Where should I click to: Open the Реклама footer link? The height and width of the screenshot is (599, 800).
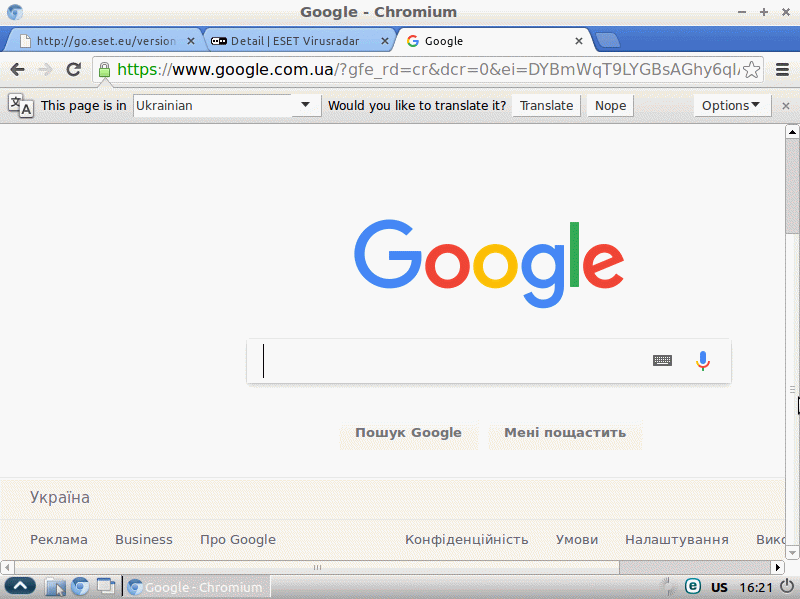tap(59, 539)
